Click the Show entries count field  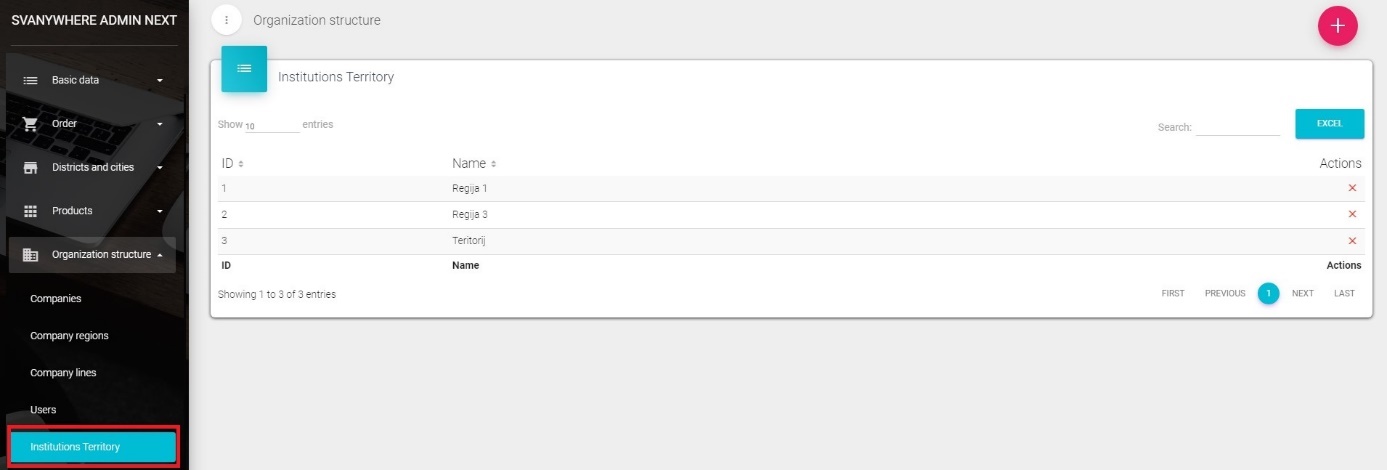tap(271, 126)
